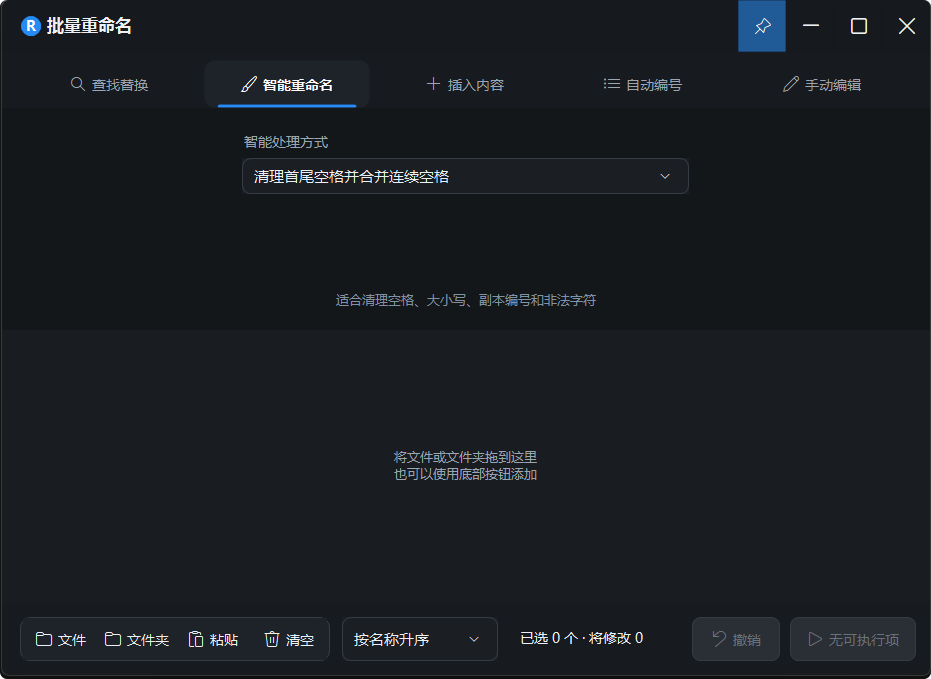Open the 插入内容 tab
The width and height of the screenshot is (931, 679).
(x=465, y=84)
